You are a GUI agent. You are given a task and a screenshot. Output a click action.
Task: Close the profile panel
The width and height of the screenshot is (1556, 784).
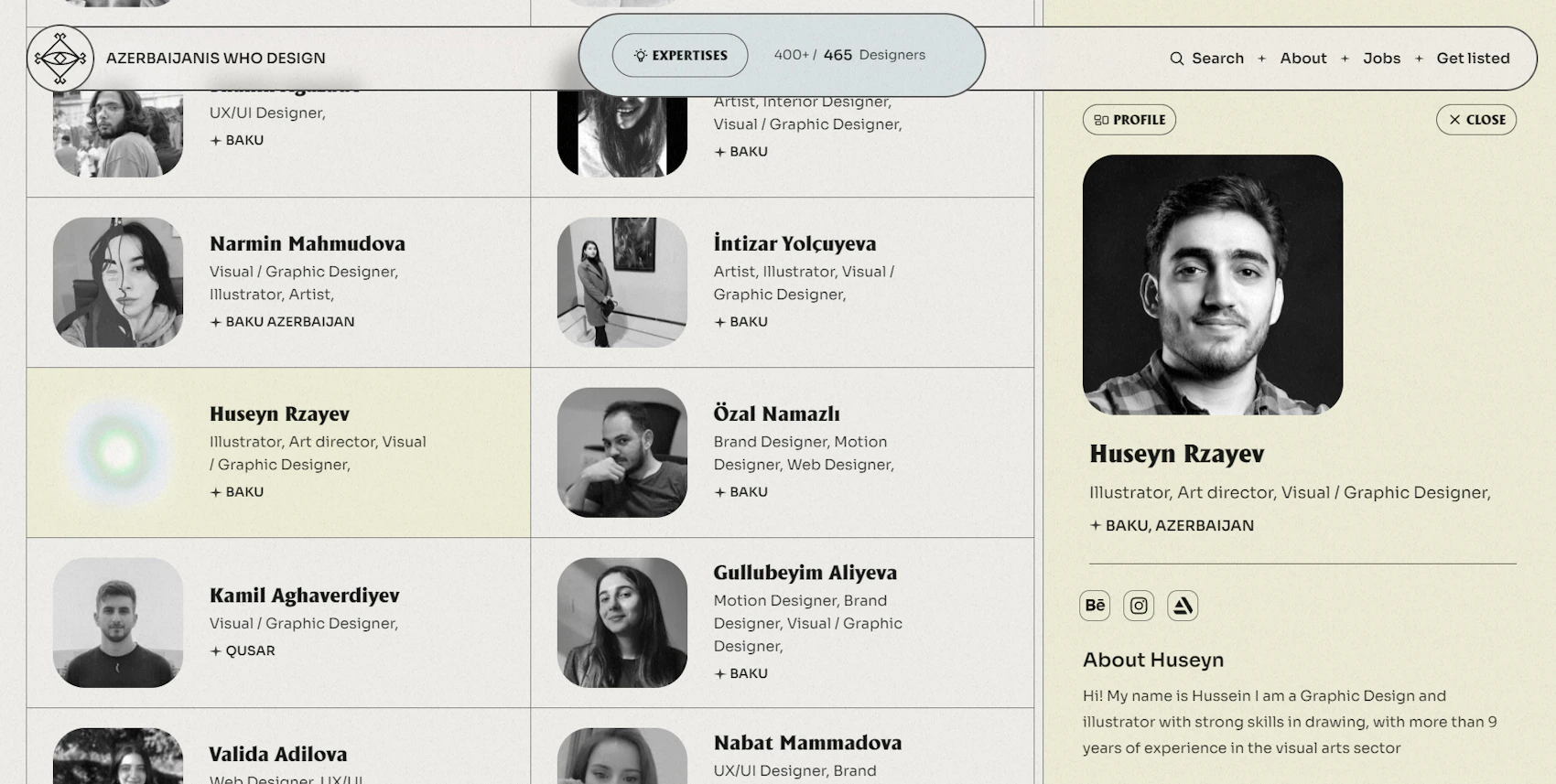pos(1476,120)
